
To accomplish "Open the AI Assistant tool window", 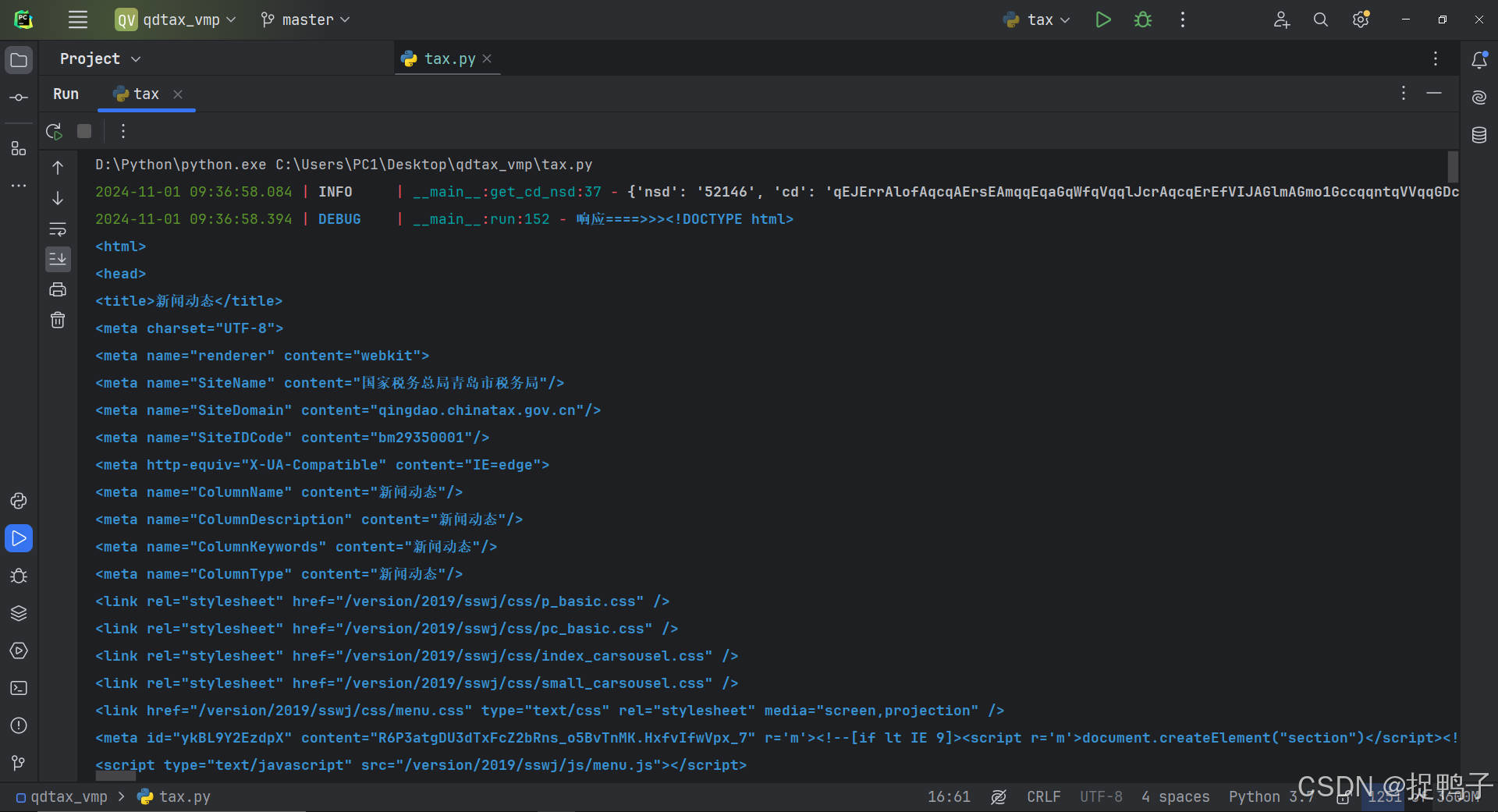I will 1479,98.
